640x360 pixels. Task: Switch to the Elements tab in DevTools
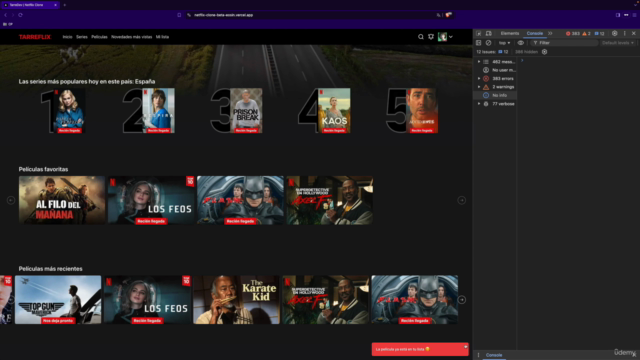pyautogui.click(x=510, y=33)
